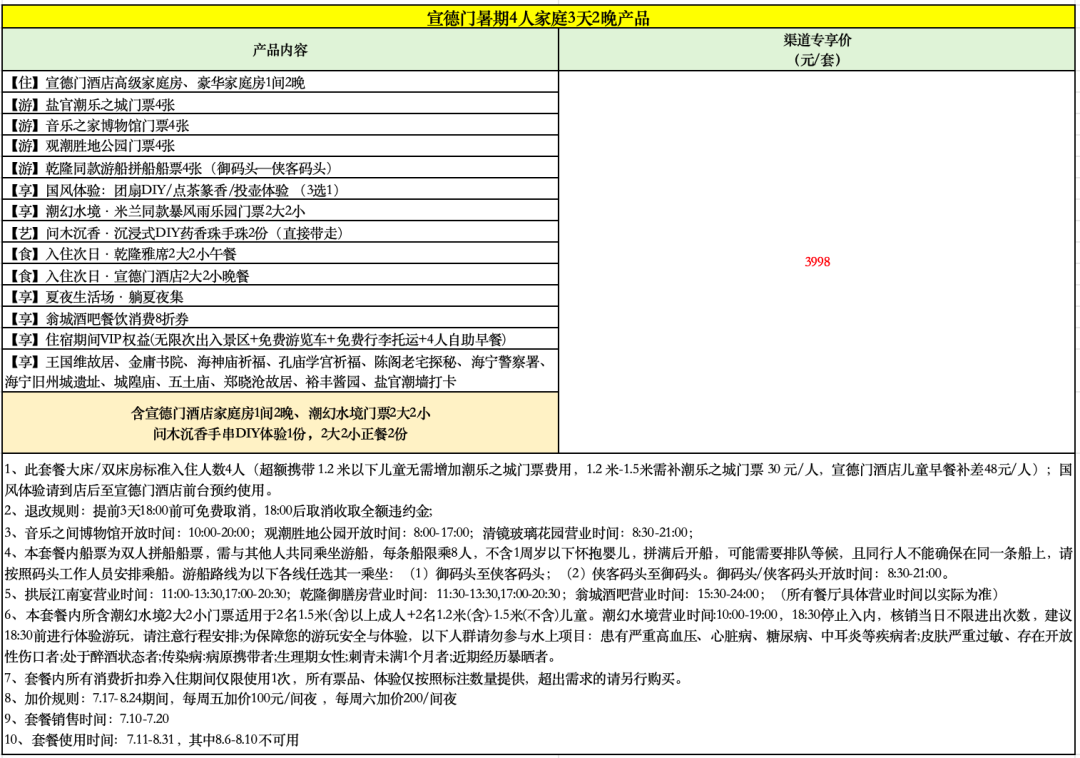Click the "入住次日·宣德门酒店2大2小晚餐" row

(280, 275)
